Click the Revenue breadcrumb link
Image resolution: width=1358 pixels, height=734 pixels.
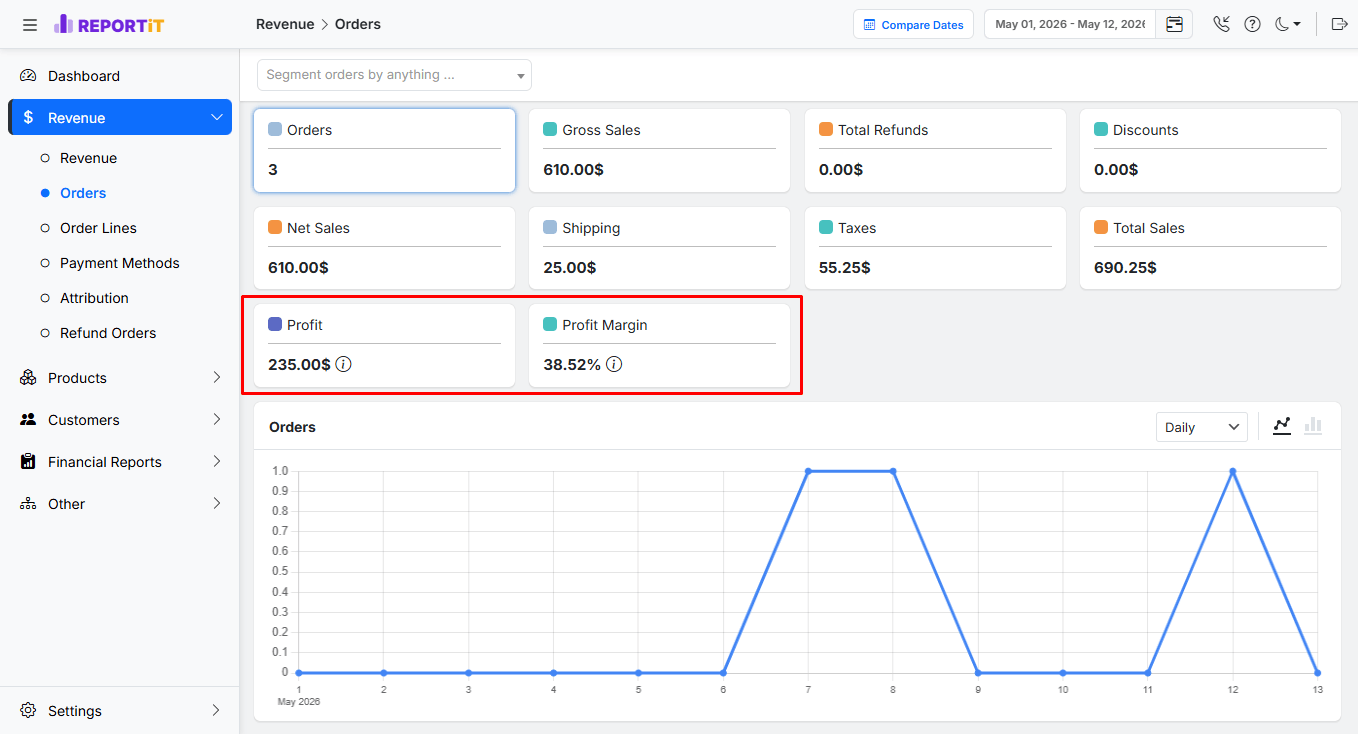285,24
